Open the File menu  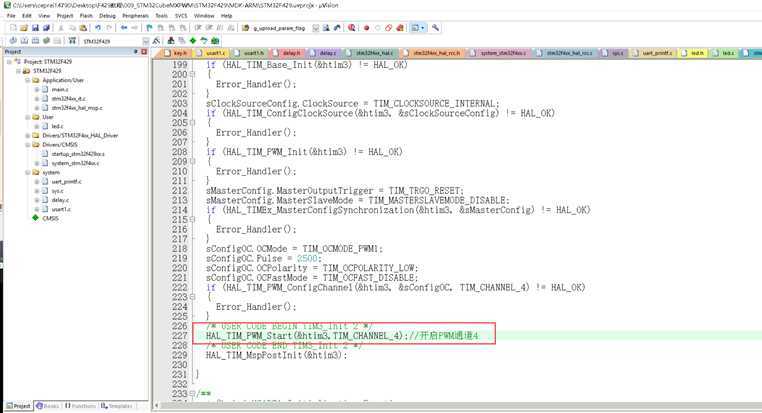click(x=11, y=16)
